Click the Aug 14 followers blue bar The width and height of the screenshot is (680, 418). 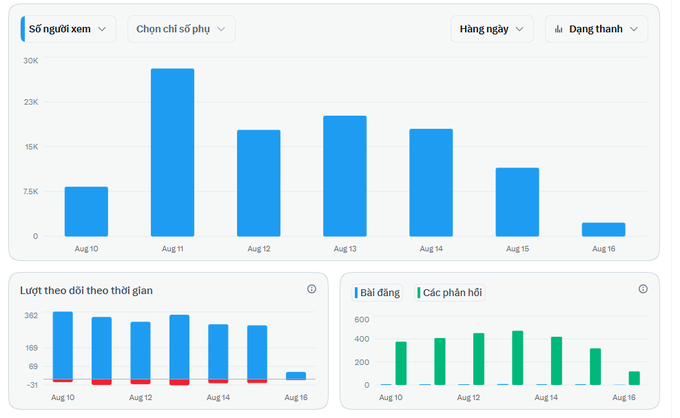(218, 352)
